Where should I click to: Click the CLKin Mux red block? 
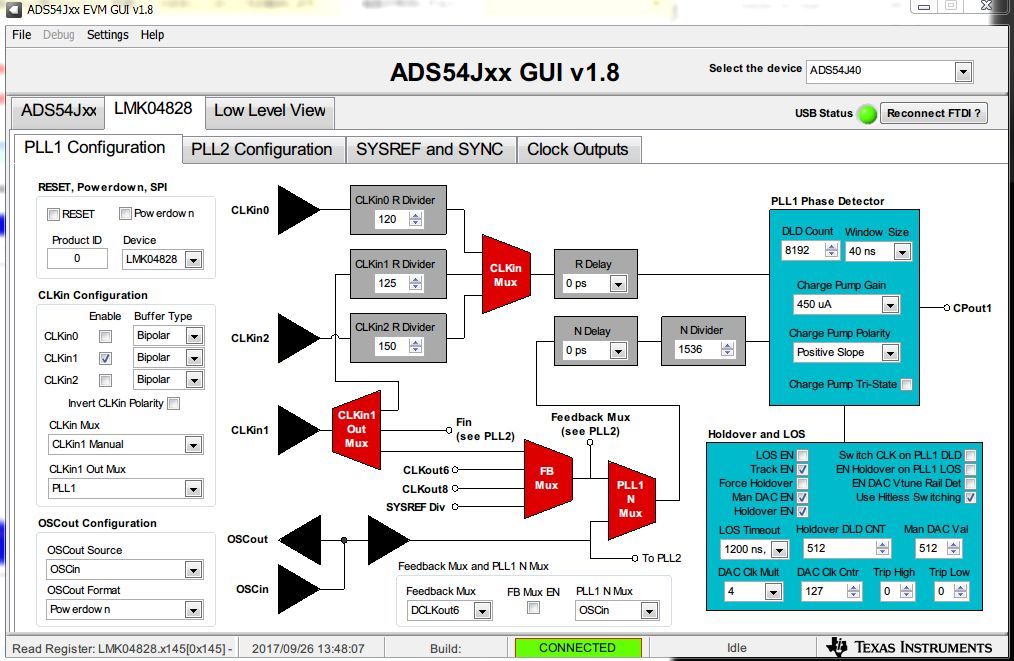(x=506, y=275)
